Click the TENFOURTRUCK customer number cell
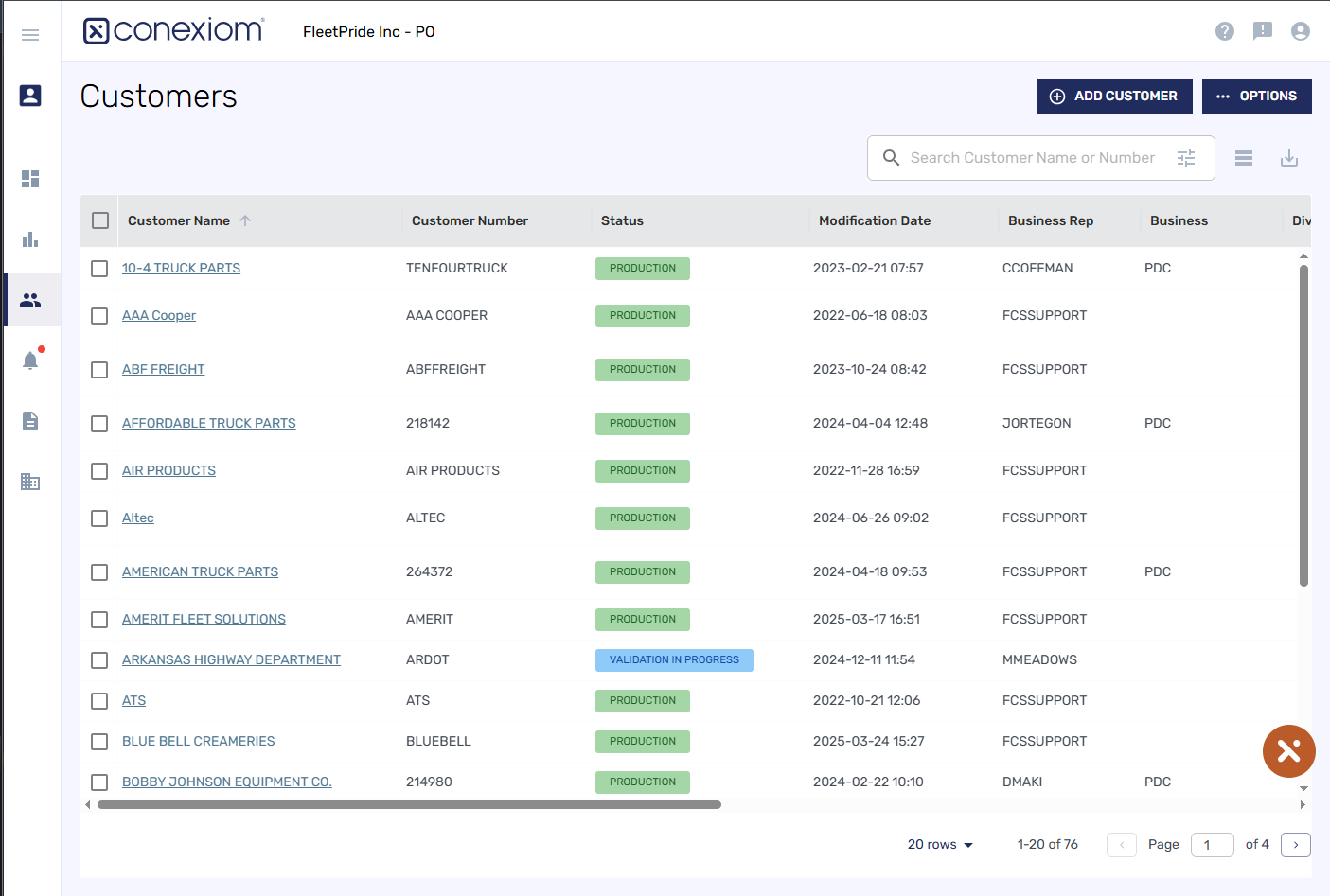 click(457, 269)
